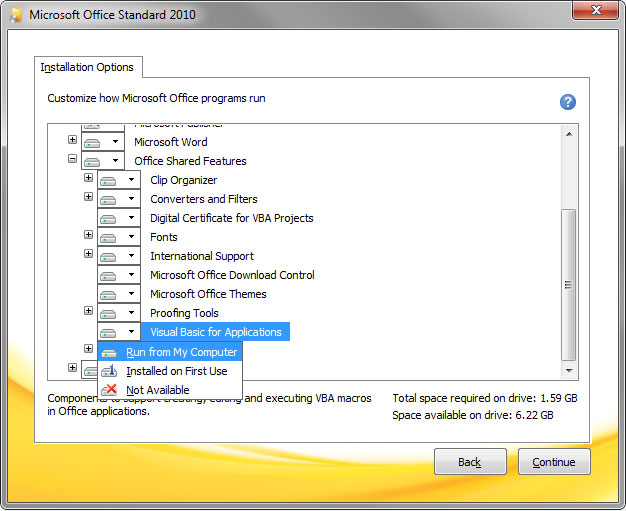The width and height of the screenshot is (626, 511).
Task: Open install-state dropdown for Converters and Filters
Action: pyautogui.click(x=119, y=199)
